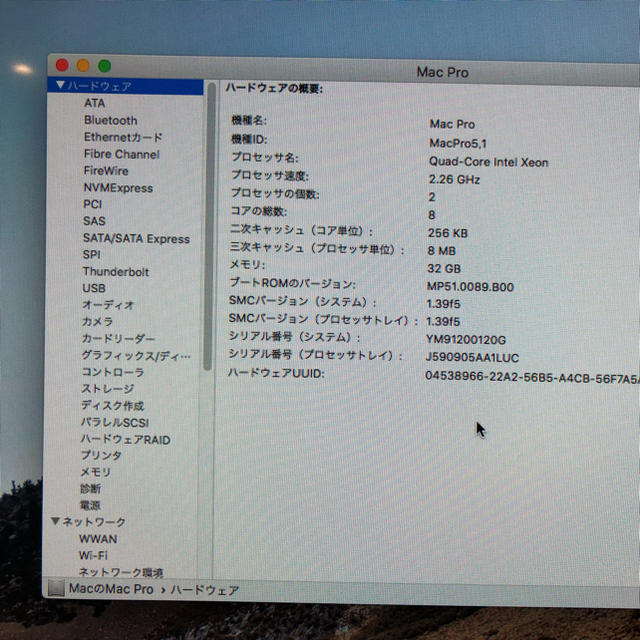Click MacのMac Pro in the path bar
This screenshot has width=640, height=640.
[x=111, y=589]
